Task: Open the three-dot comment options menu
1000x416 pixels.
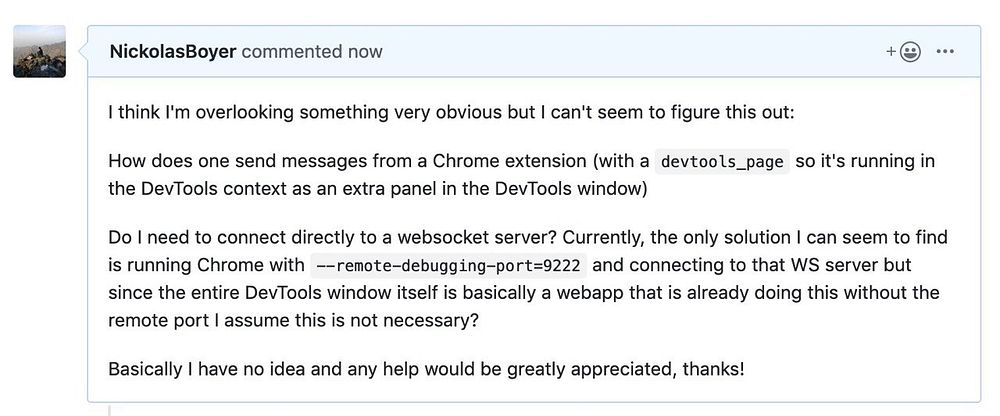Action: tap(945, 52)
